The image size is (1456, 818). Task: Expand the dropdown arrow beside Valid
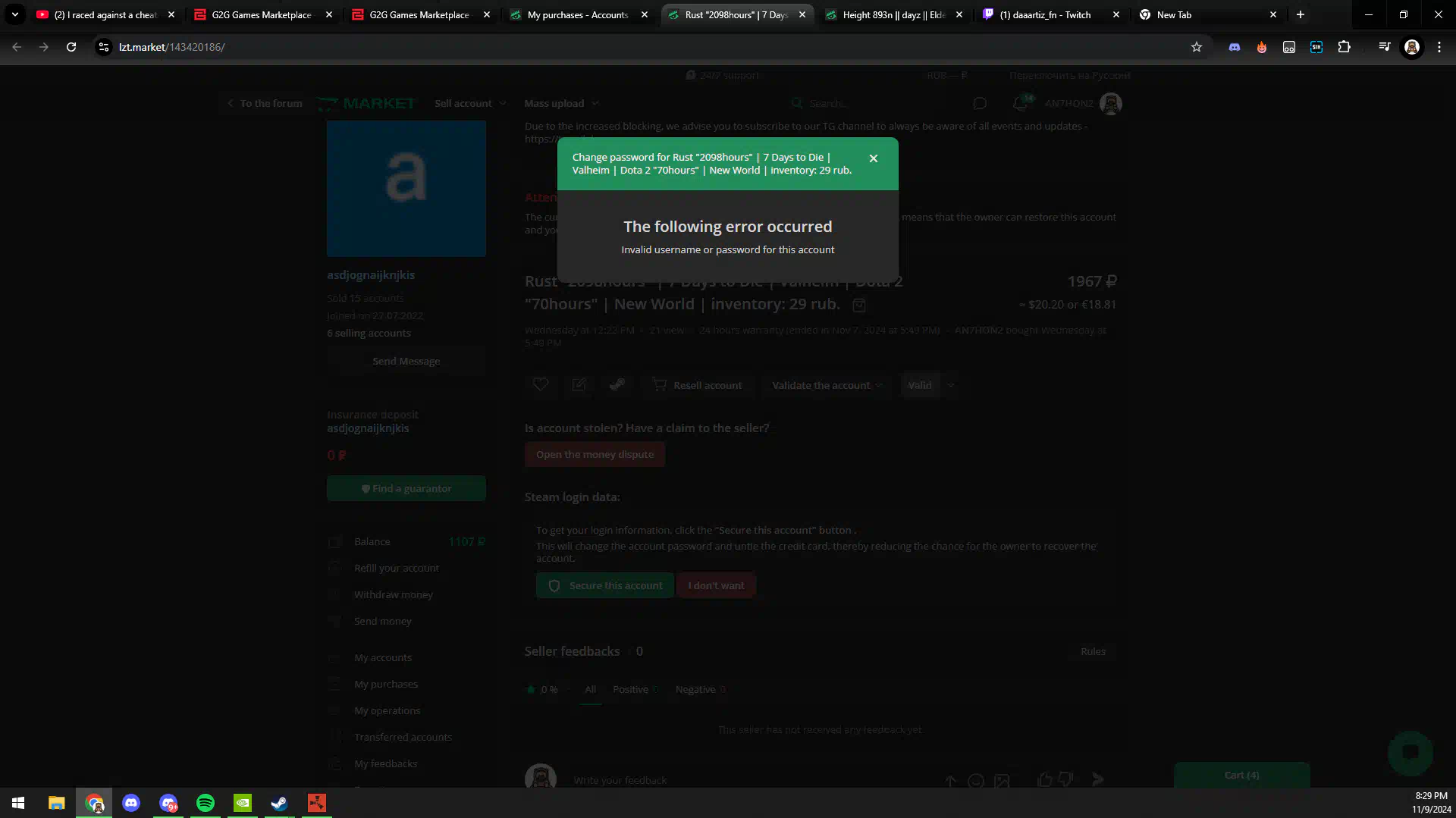(x=951, y=385)
